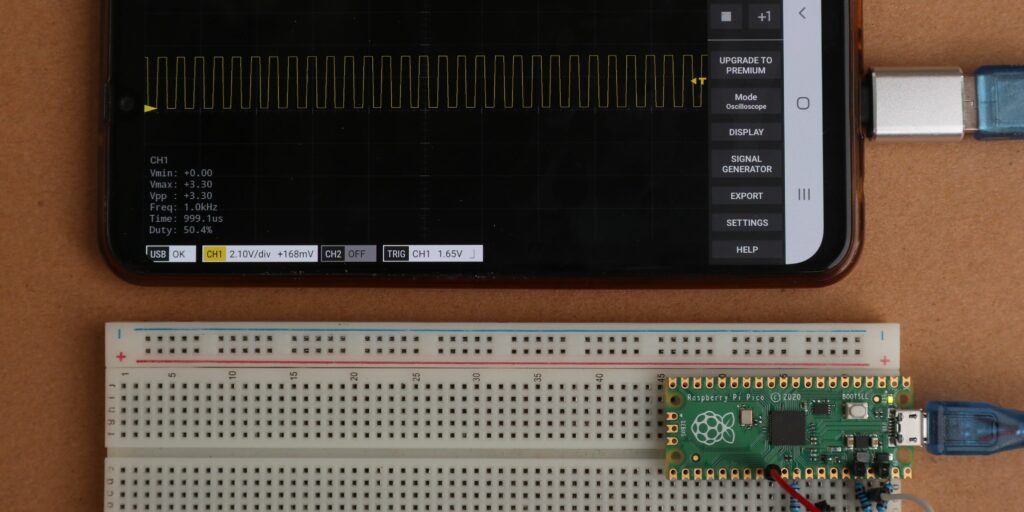
Task: Tap the stop acquisition square button
Action: point(726,17)
